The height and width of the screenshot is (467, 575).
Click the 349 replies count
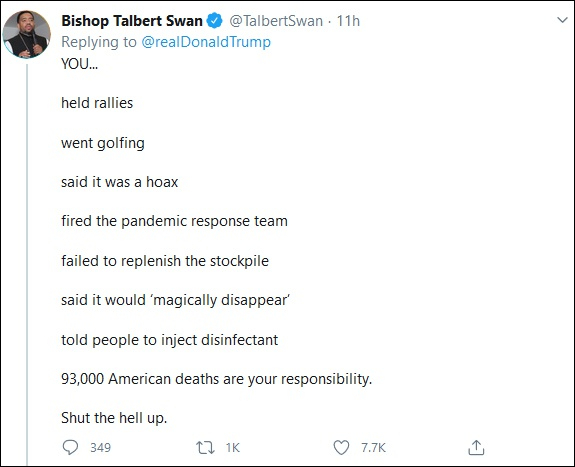pos(100,448)
